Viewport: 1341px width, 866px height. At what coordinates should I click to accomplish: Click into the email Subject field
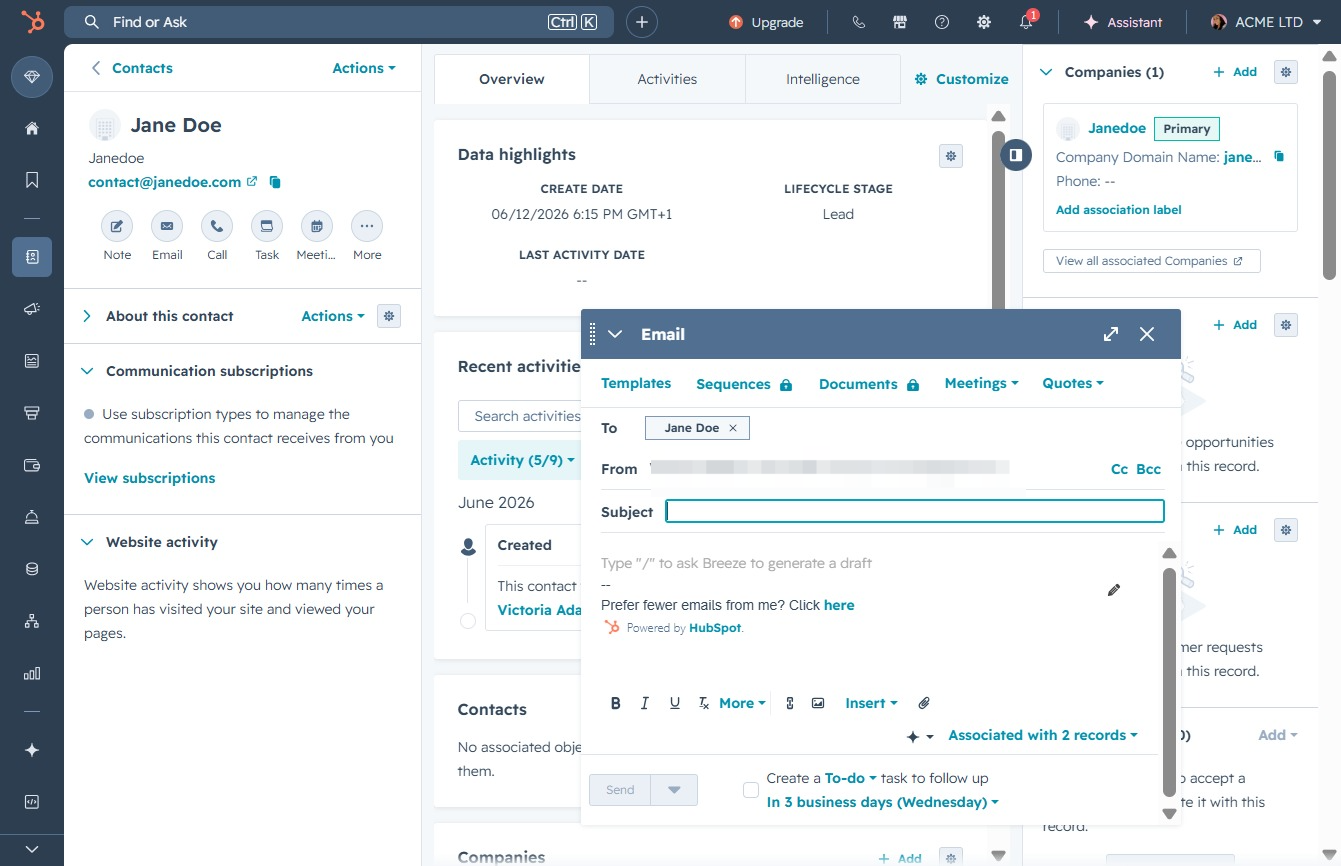click(915, 511)
